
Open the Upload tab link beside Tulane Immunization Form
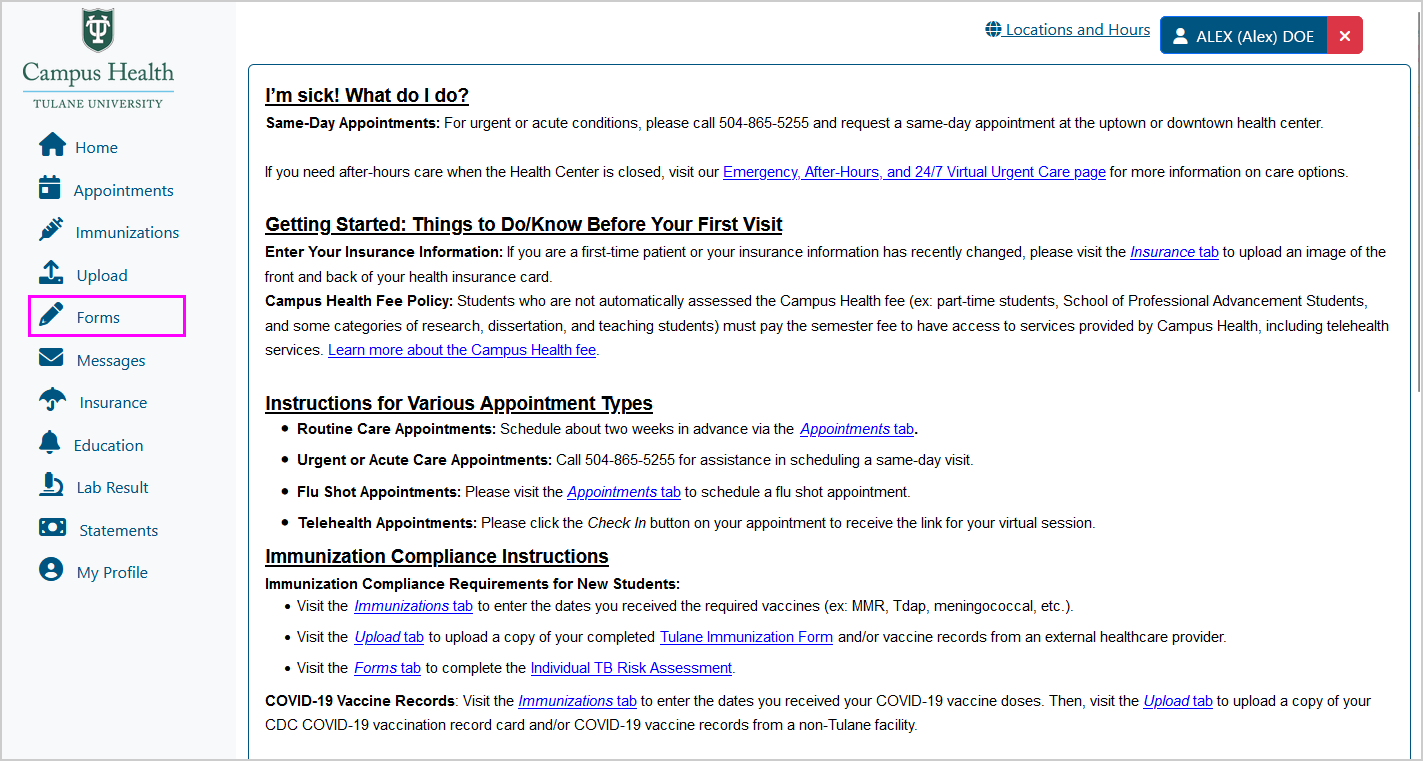pos(389,636)
